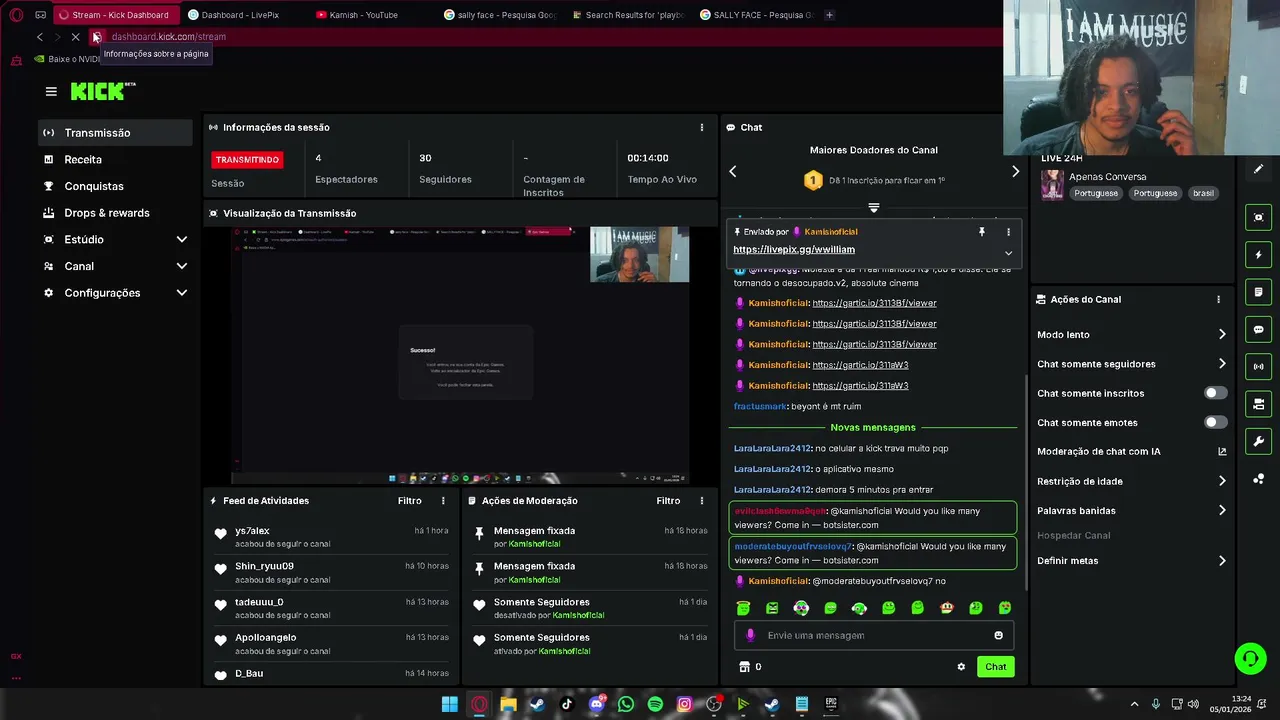The image size is (1280, 720).
Task: Open Palavras banidas settings
Action: [1131, 511]
